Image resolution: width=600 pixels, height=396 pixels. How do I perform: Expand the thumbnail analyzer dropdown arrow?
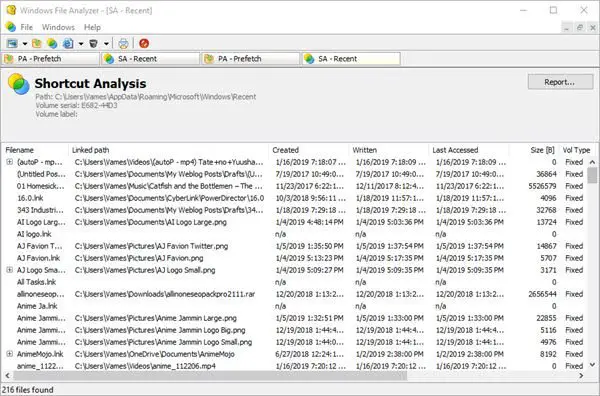tap(25, 44)
